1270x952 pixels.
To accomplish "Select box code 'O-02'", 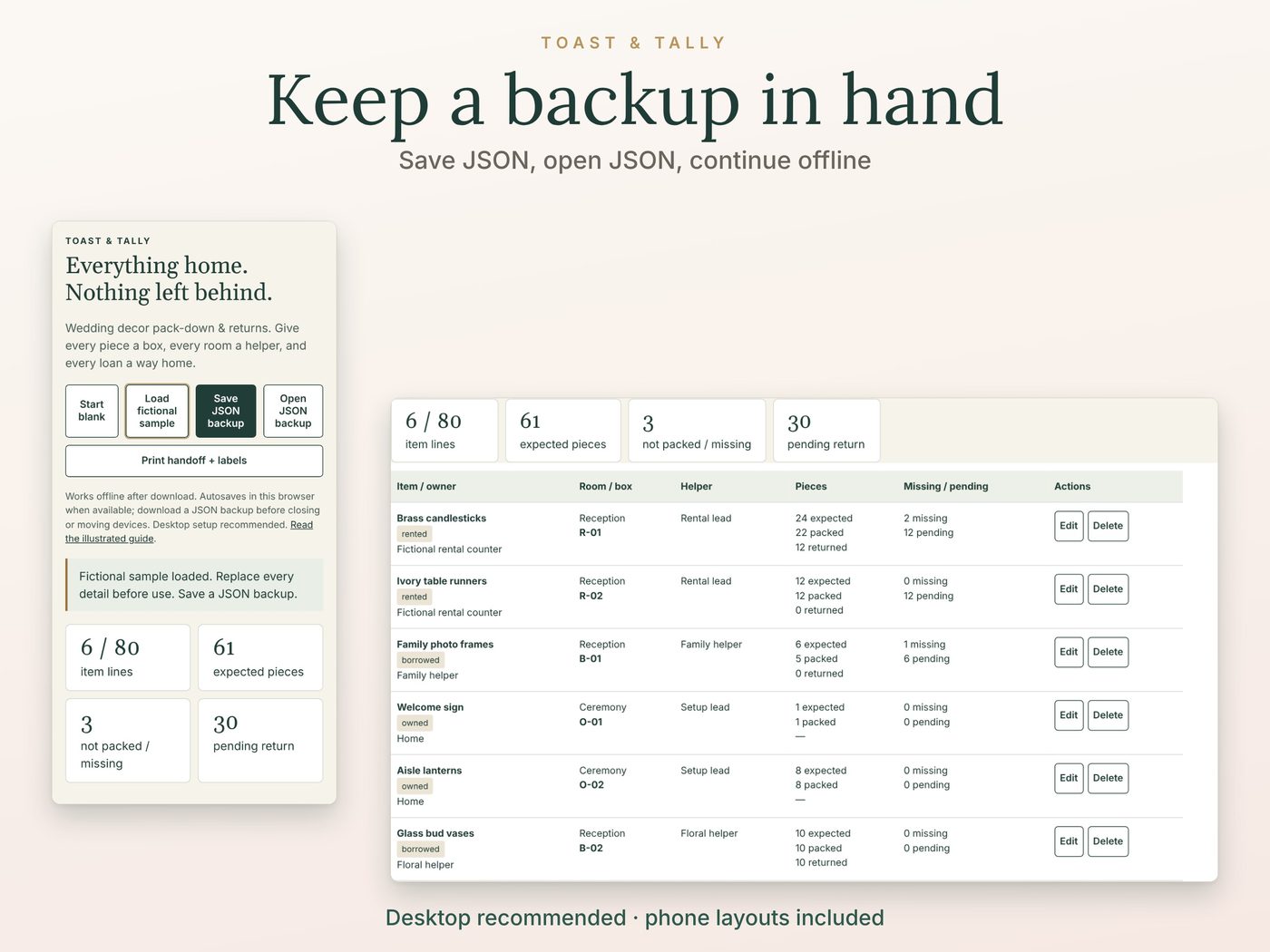I will [x=591, y=785].
